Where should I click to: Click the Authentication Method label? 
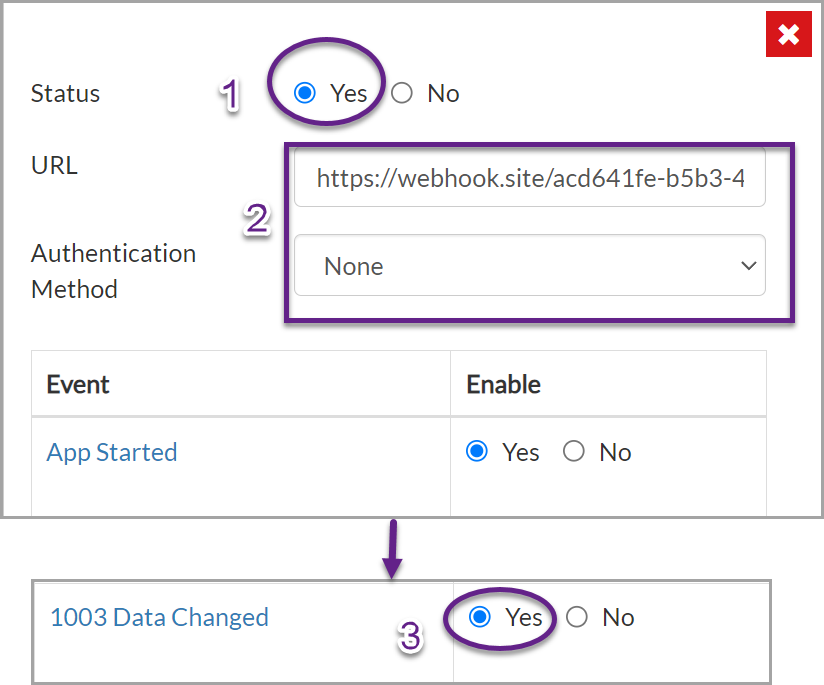[x=114, y=271]
